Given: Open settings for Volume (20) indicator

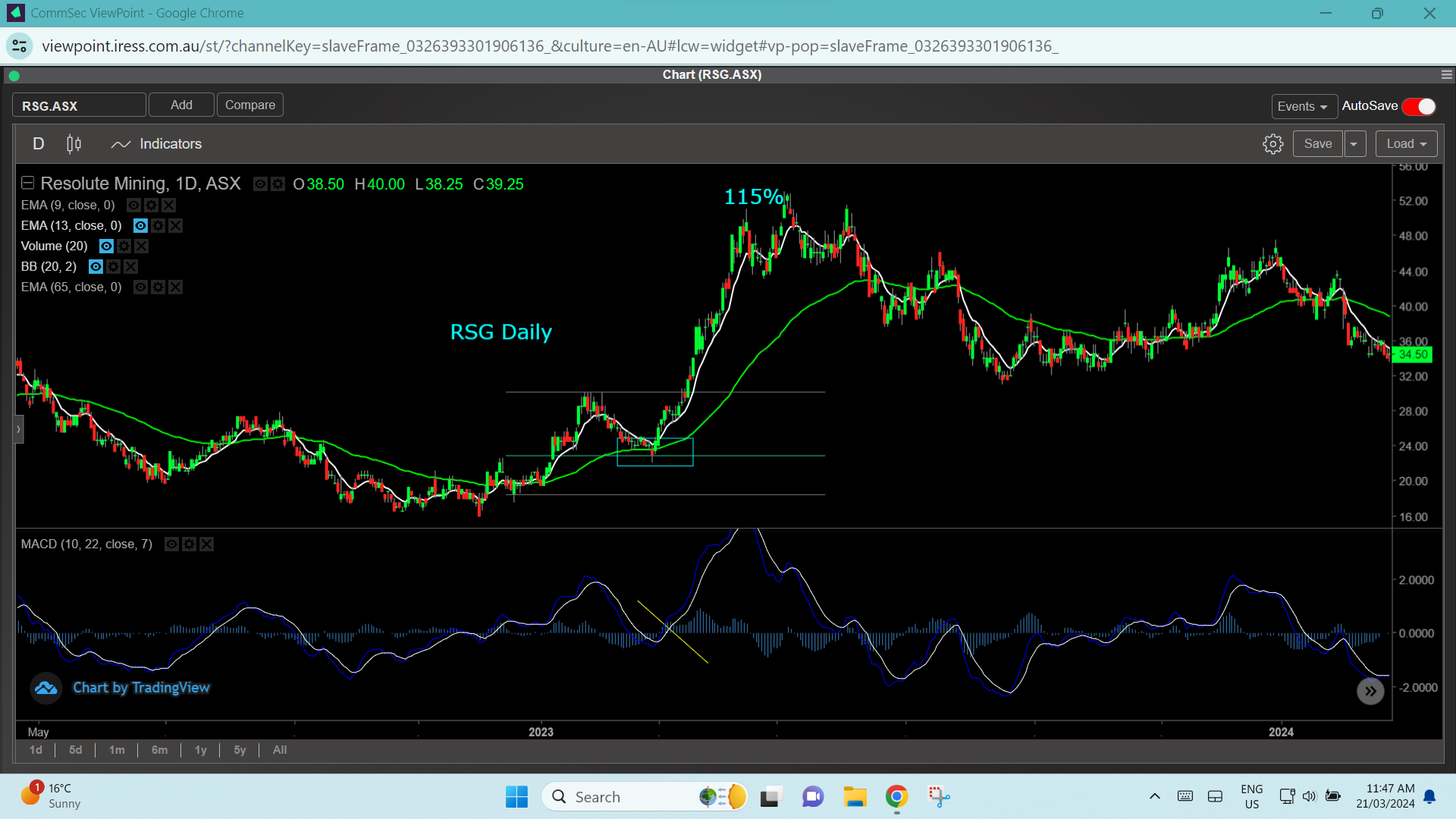Looking at the screenshot, I should point(124,246).
